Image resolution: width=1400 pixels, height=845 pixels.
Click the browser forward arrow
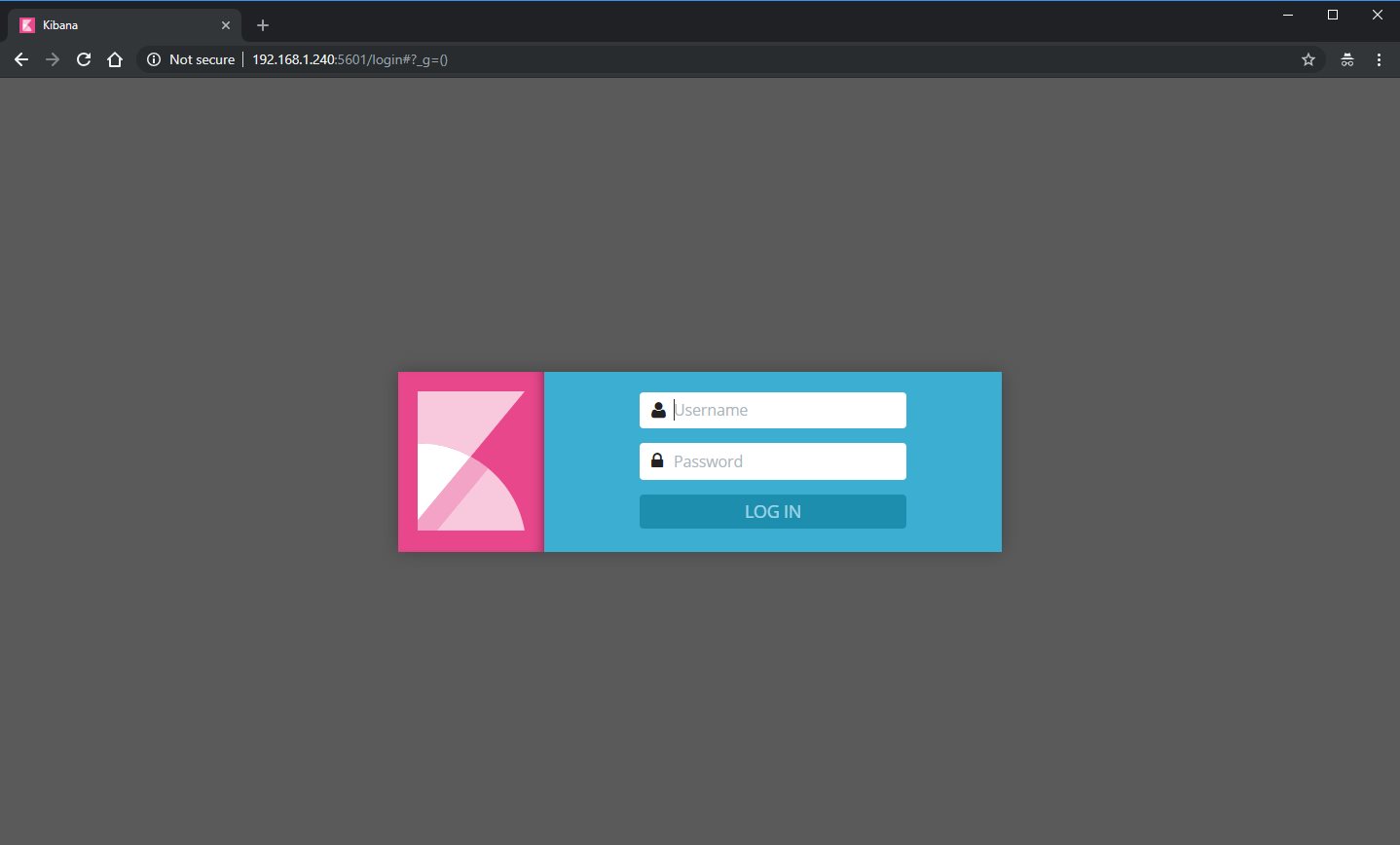(53, 59)
